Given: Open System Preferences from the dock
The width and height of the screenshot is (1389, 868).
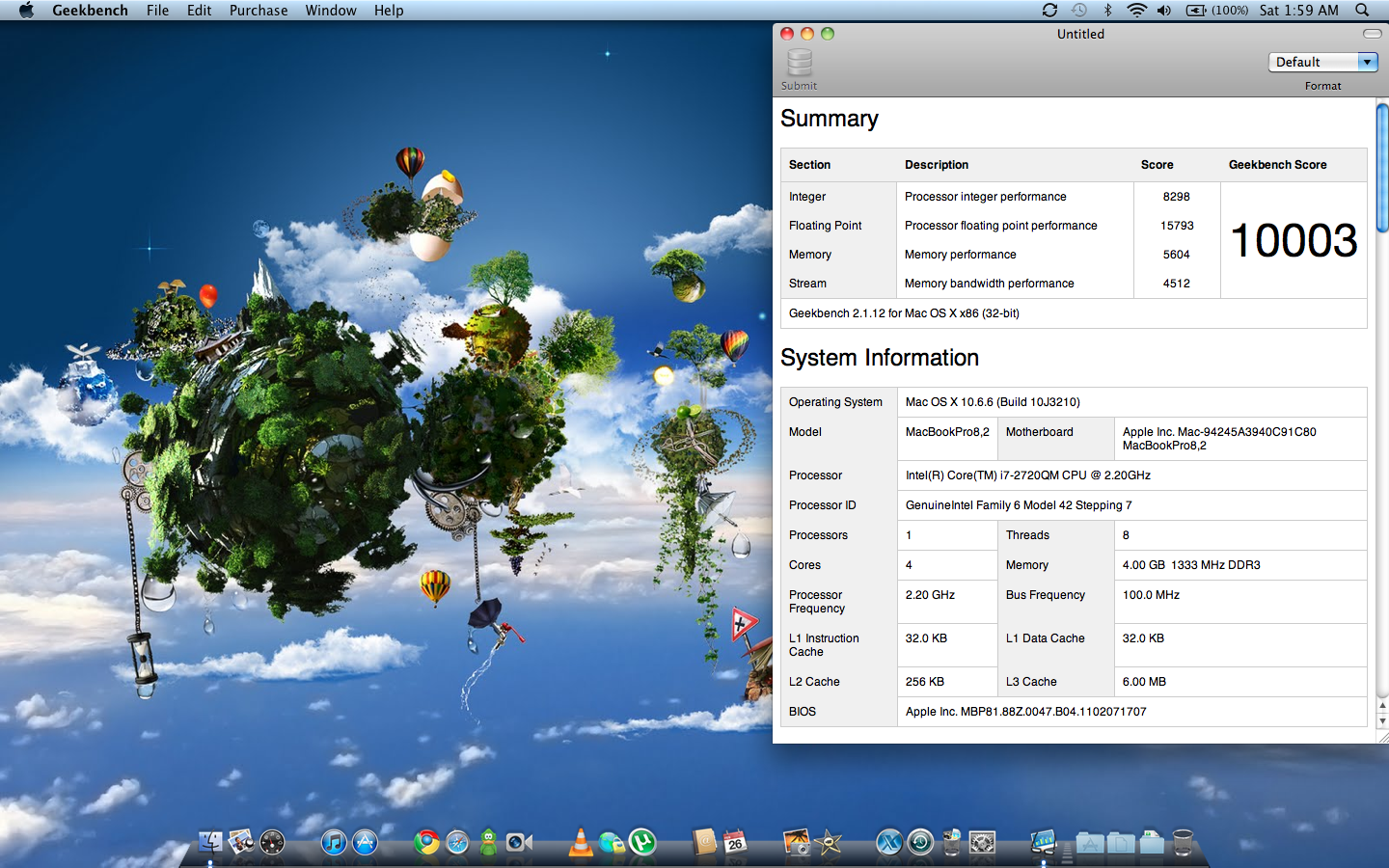Looking at the screenshot, I should tap(982, 842).
